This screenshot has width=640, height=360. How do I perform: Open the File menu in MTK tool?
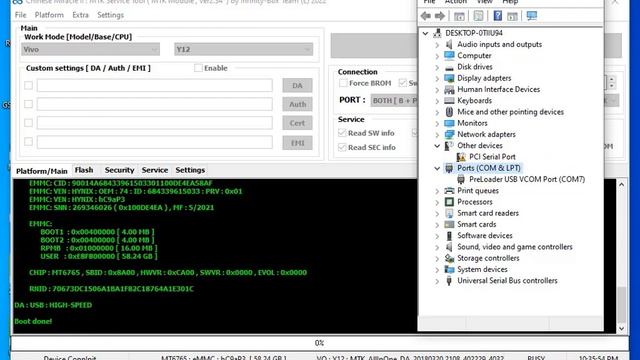(20, 15)
